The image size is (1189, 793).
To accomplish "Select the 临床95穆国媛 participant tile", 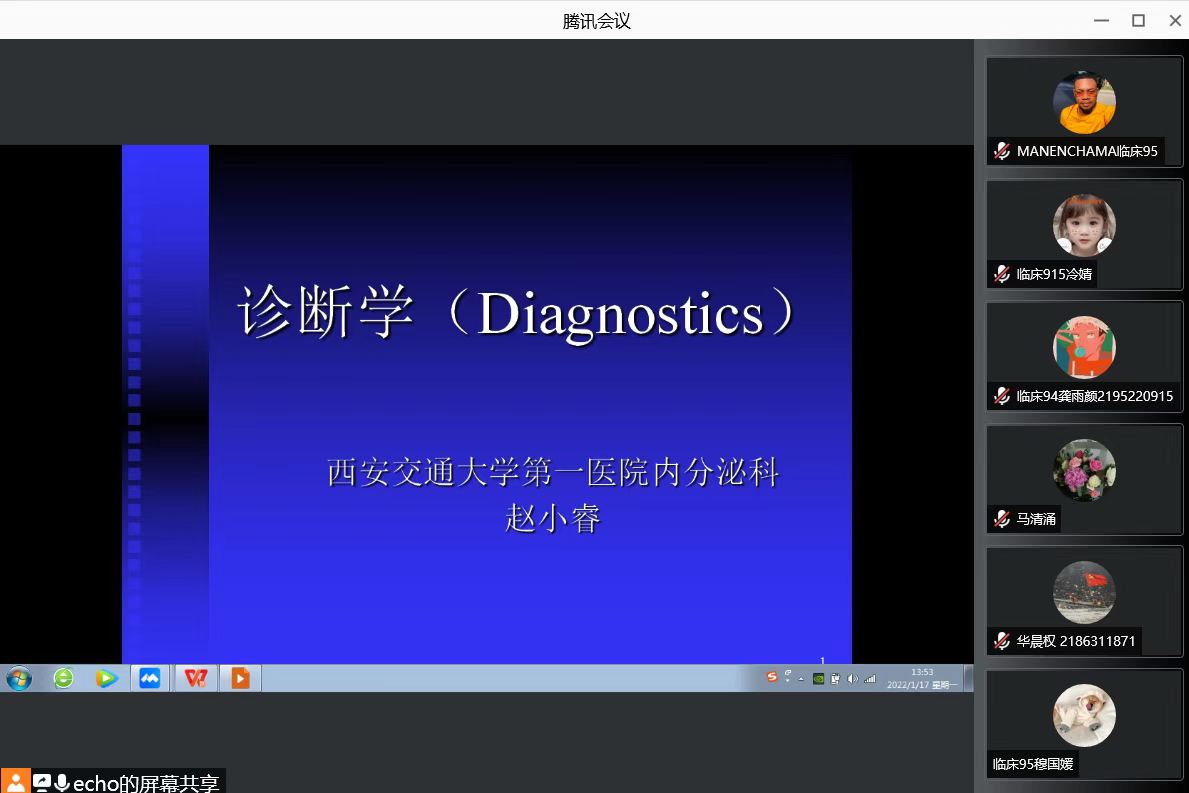I will tap(1084, 725).
